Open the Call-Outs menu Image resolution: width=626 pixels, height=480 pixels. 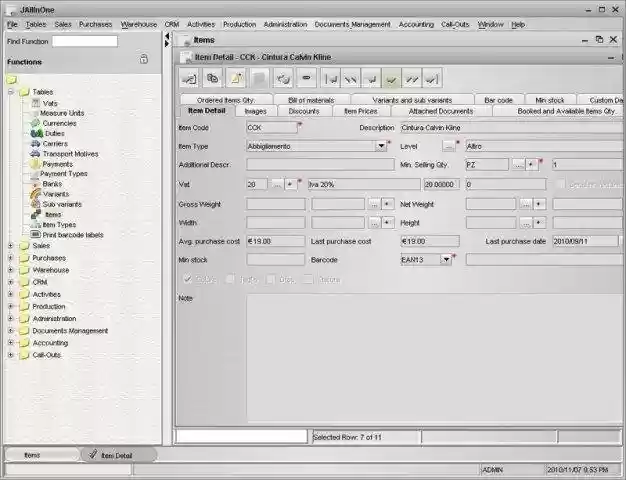point(455,24)
